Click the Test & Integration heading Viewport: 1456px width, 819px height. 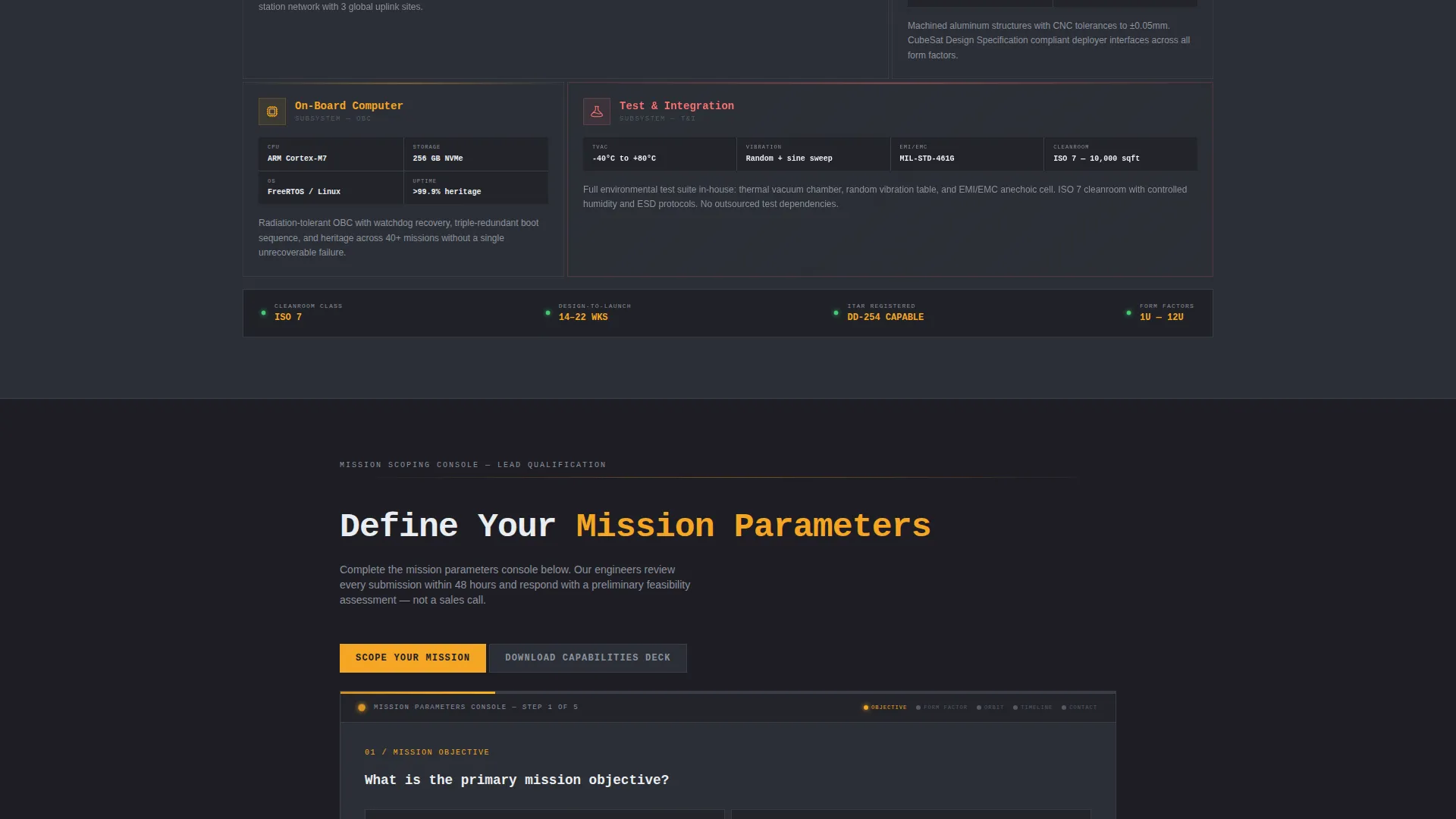pos(676,106)
